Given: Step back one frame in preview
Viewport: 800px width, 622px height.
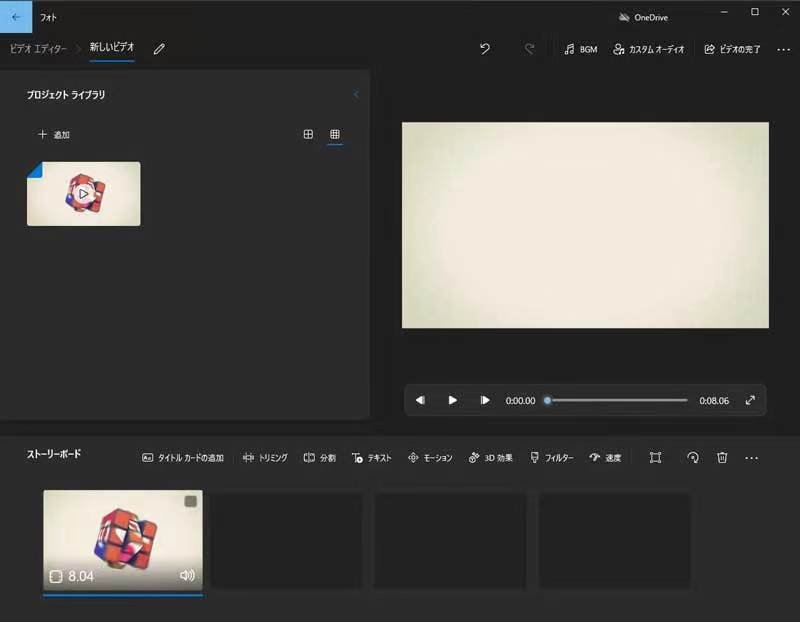Looking at the screenshot, I should point(420,400).
